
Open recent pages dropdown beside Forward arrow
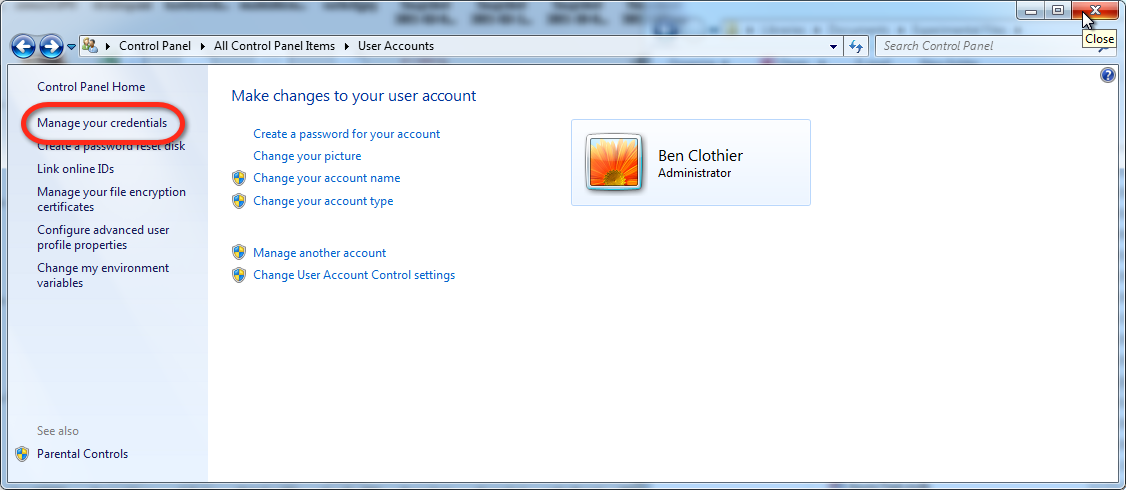click(x=71, y=47)
